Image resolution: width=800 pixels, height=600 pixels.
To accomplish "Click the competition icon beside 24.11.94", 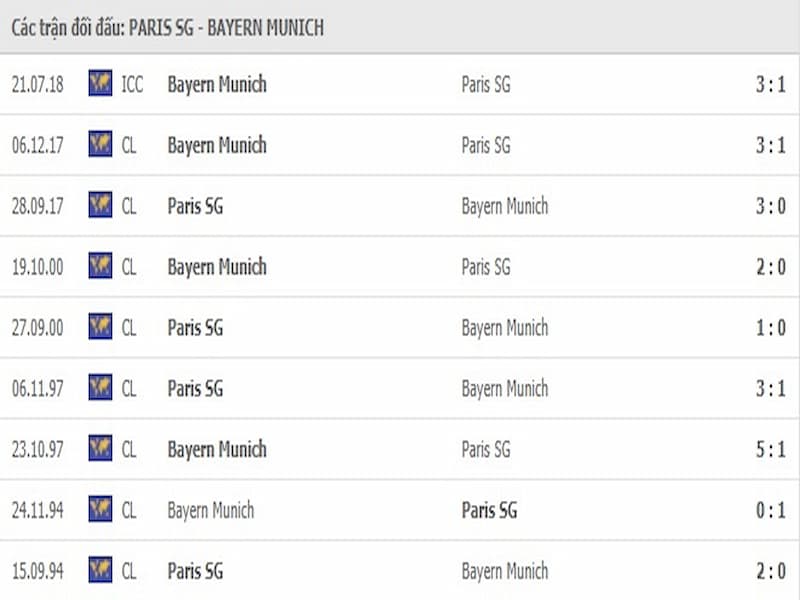I will (x=100, y=509).
